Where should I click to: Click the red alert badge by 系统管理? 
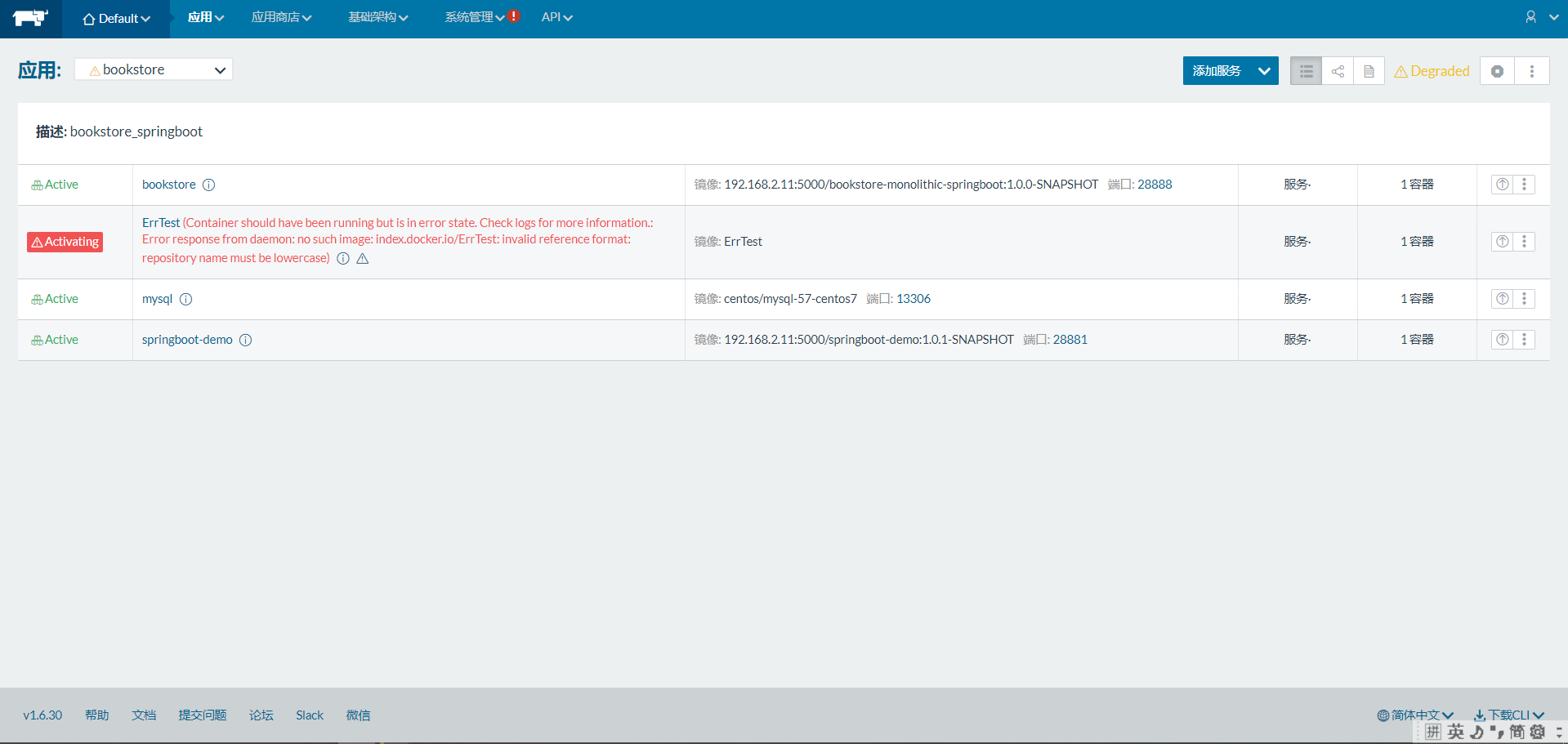[x=514, y=16]
